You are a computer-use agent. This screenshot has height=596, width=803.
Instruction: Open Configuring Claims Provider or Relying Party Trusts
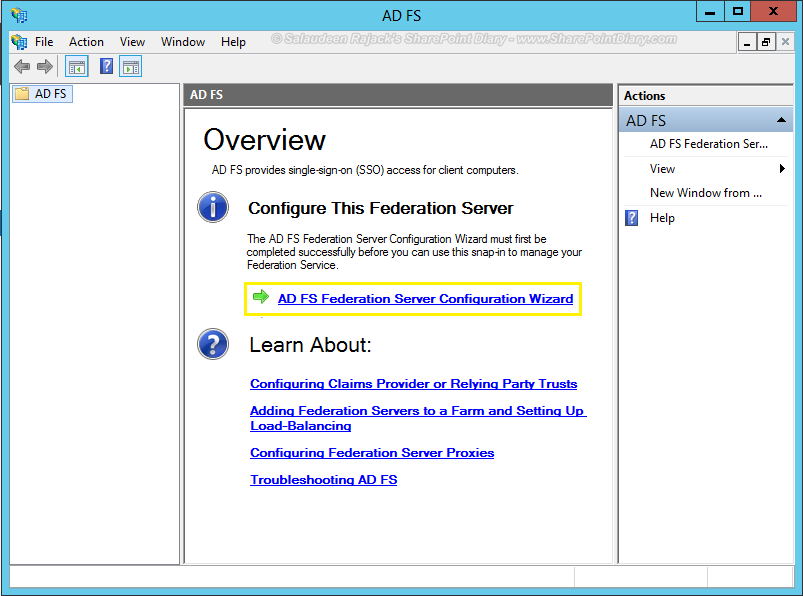coord(413,384)
